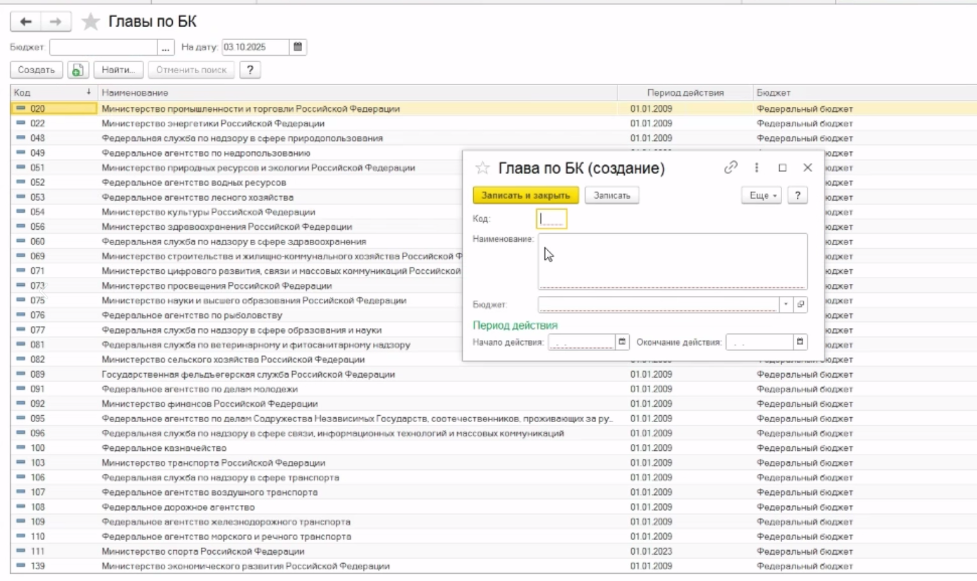
Task: Close the Глава по БК (создание) dialog
Action: pos(808,168)
